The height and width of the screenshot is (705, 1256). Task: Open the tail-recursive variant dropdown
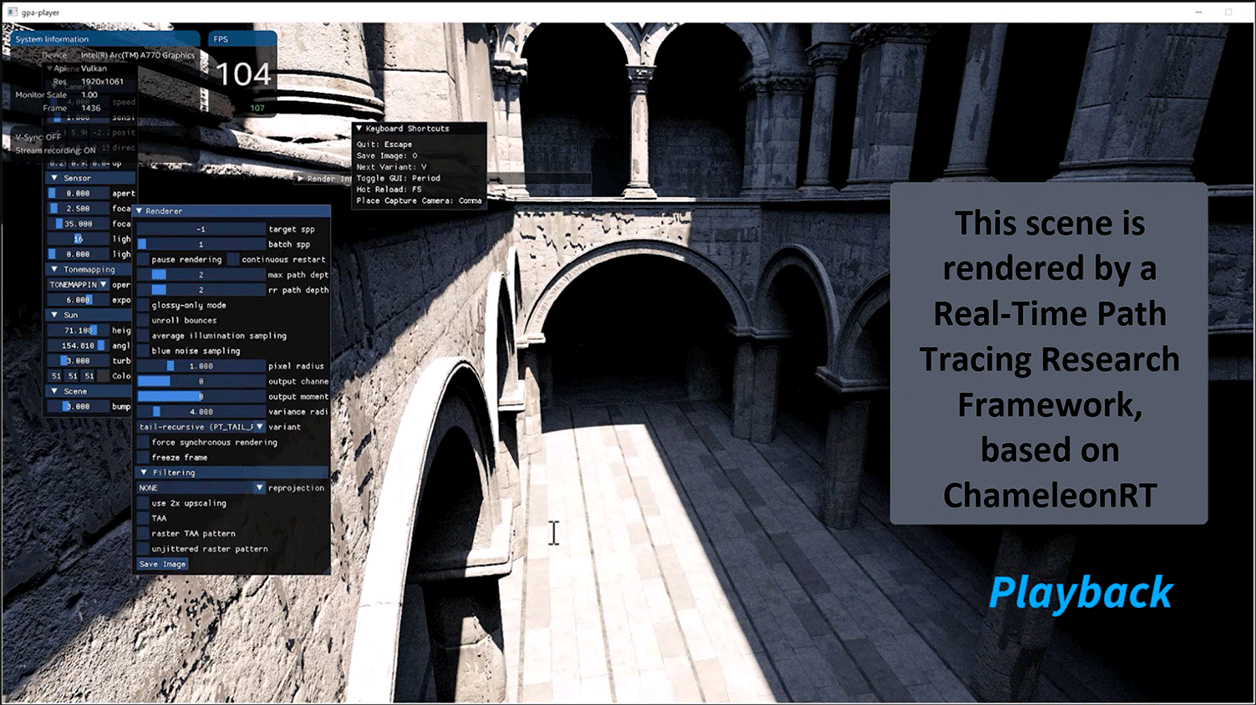200,427
